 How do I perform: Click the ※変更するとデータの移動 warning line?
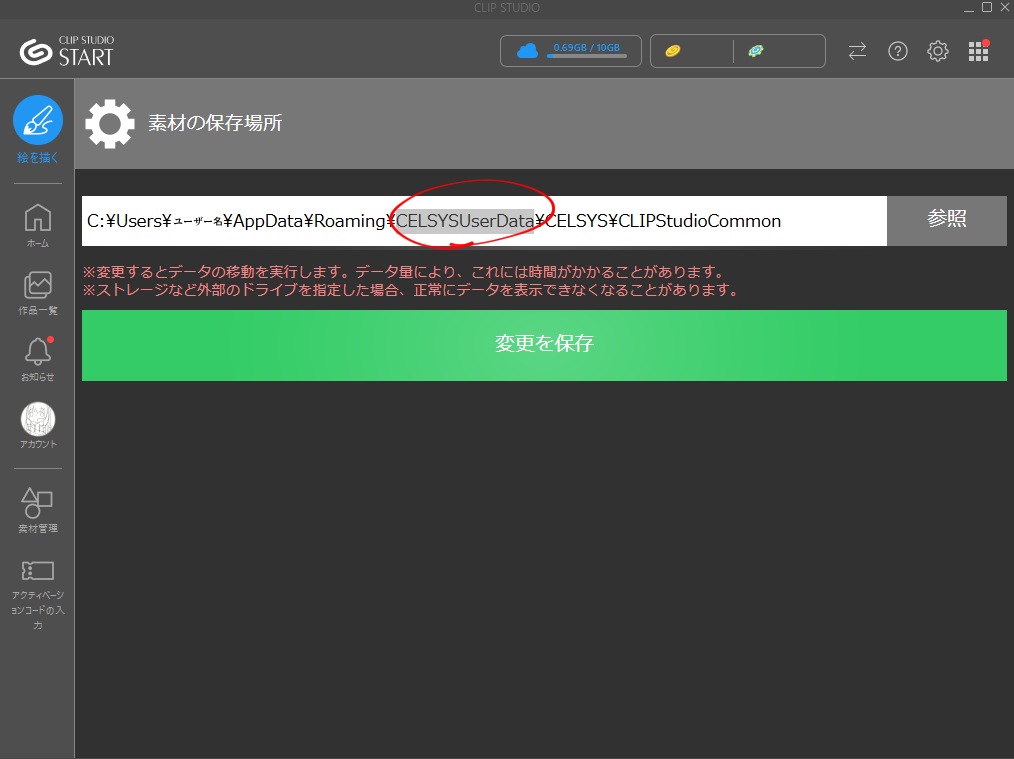[x=405, y=272]
